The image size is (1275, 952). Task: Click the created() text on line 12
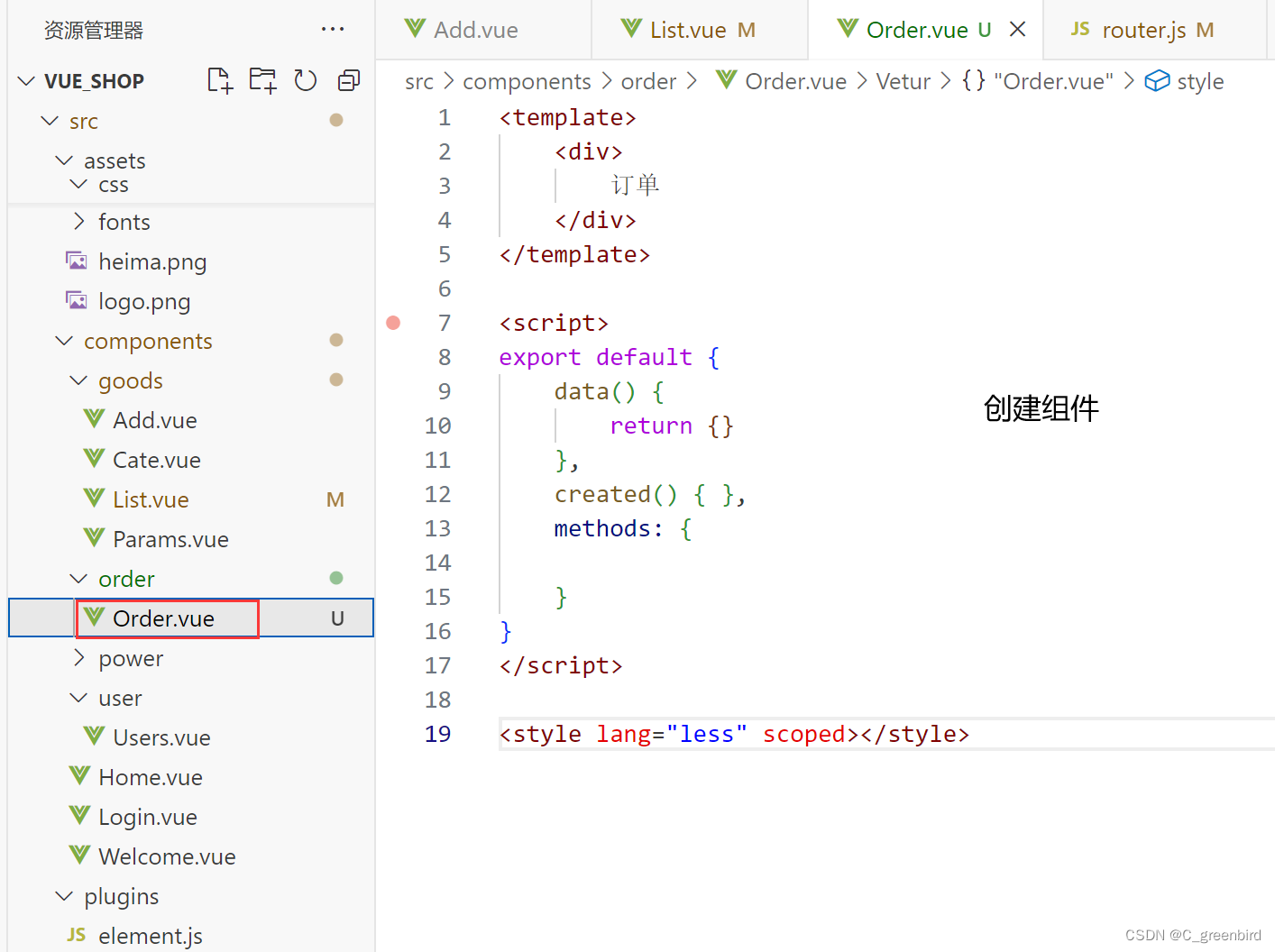(x=616, y=494)
